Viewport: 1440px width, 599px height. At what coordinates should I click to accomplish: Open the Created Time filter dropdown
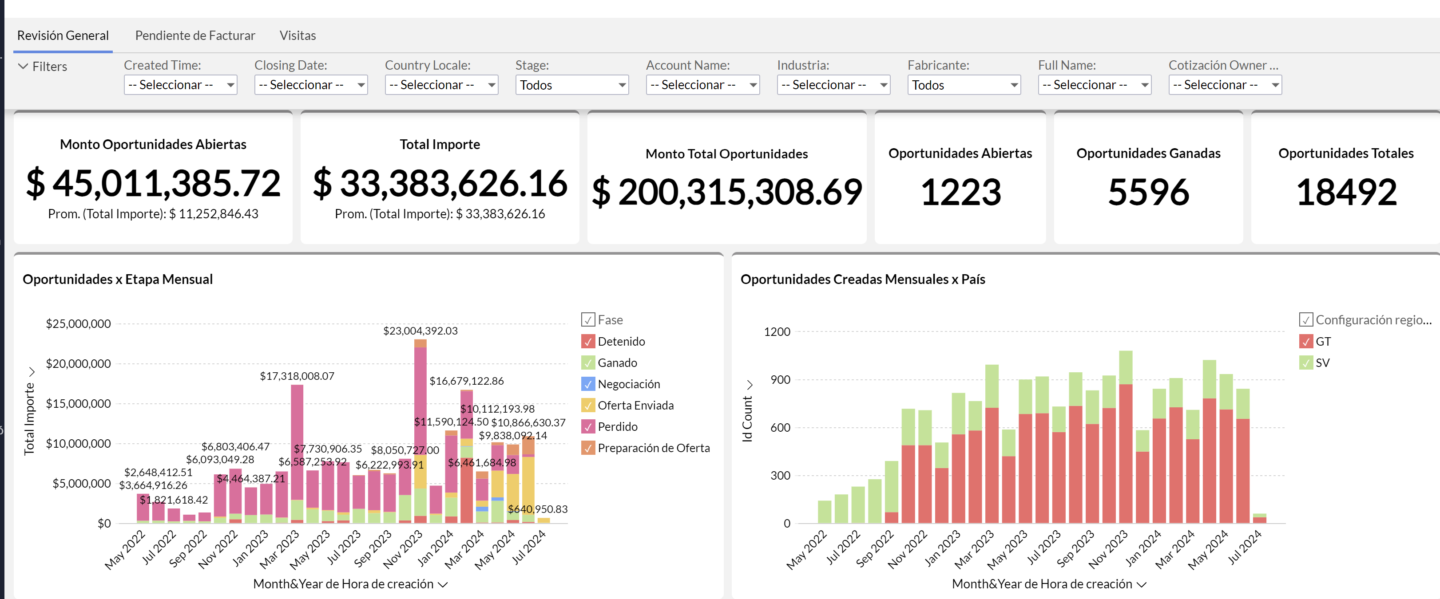coord(180,85)
